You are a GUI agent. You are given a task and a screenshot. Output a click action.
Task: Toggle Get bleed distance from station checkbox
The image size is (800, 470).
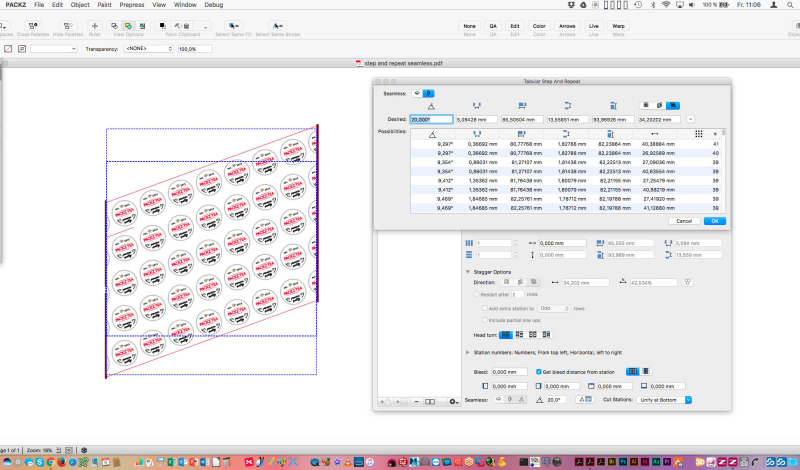pos(538,372)
